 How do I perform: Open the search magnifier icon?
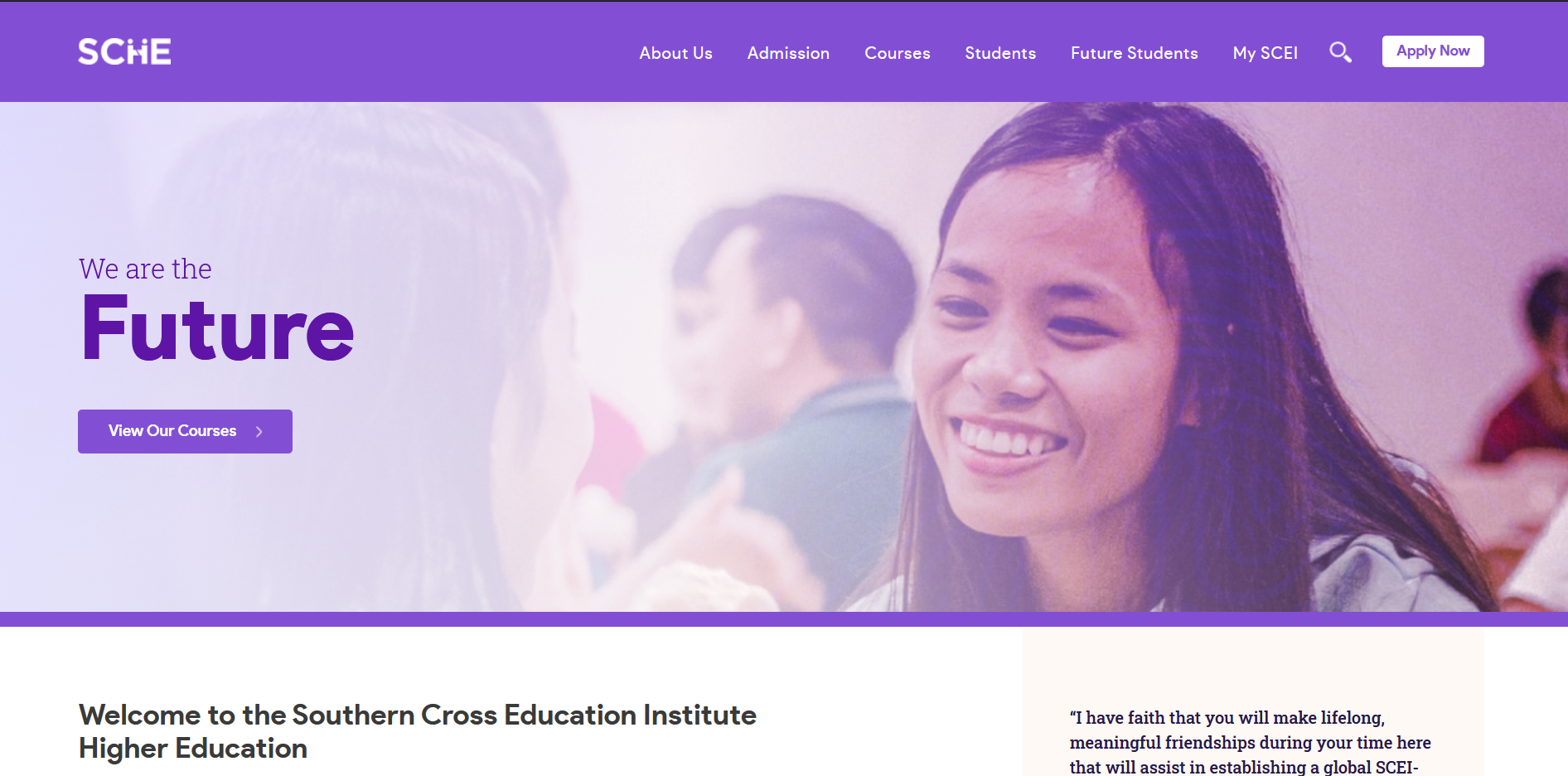pyautogui.click(x=1340, y=52)
